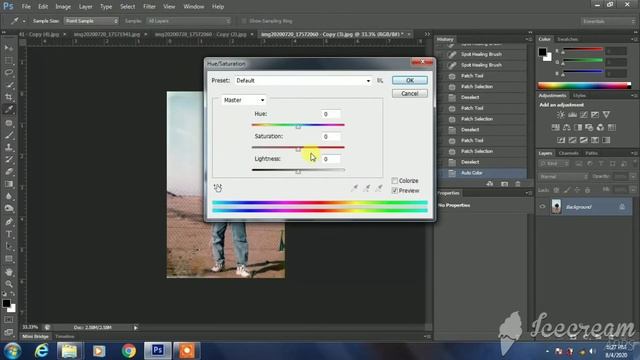This screenshot has width=640, height=360.
Task: Select the Lasso tool
Action: pyautogui.click(x=9, y=73)
